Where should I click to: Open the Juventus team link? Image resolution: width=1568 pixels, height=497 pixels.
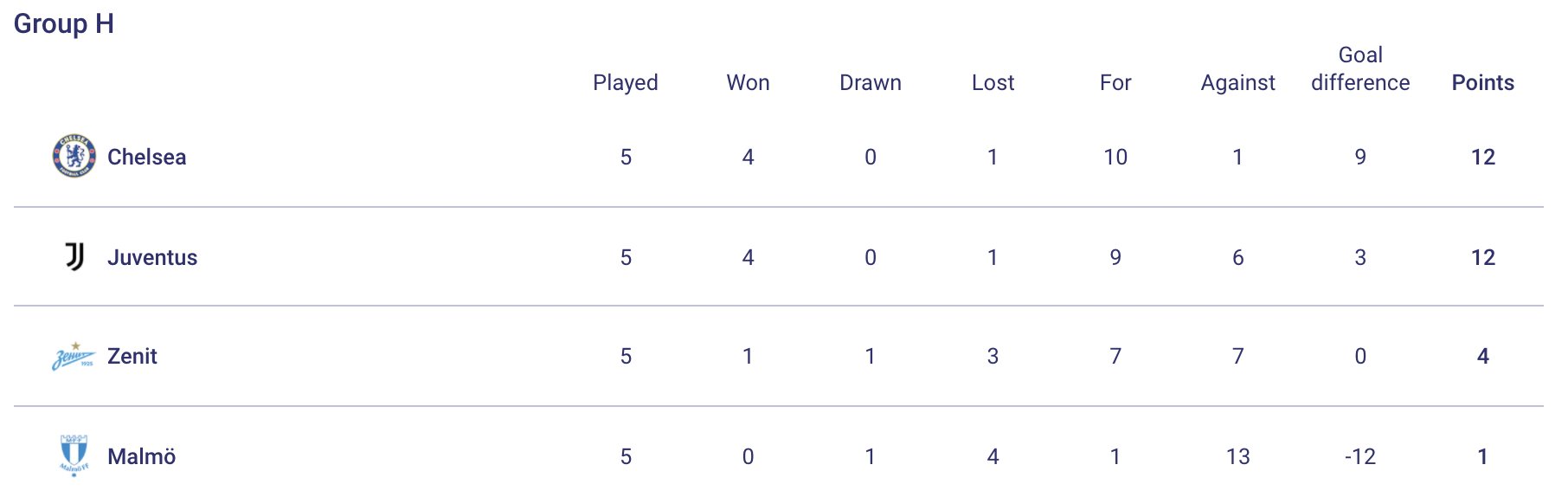152,257
